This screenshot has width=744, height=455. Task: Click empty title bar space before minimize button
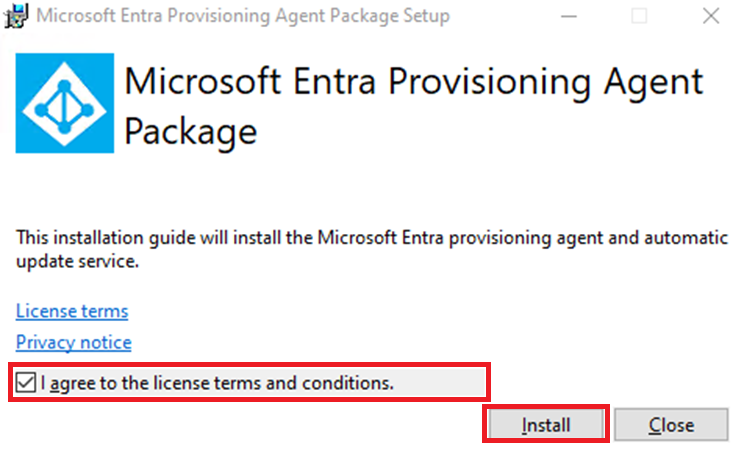pyautogui.click(x=500, y=16)
